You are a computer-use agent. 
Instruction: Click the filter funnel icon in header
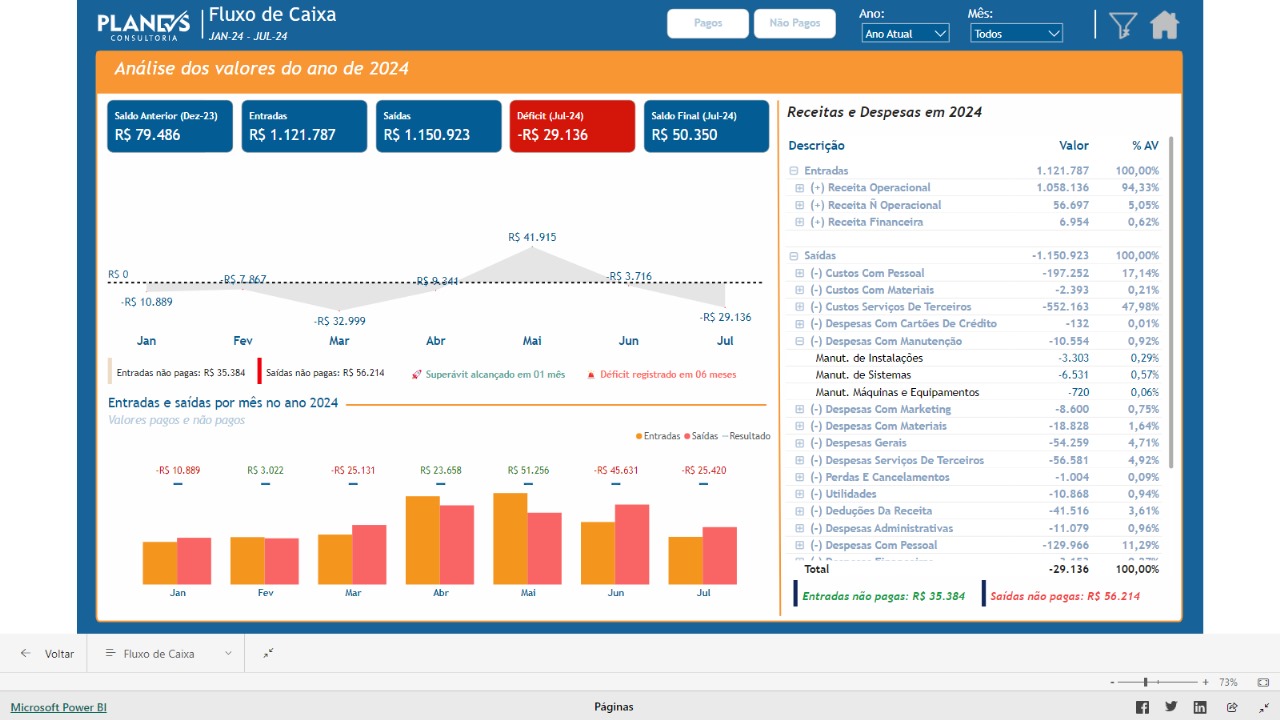[1123, 25]
